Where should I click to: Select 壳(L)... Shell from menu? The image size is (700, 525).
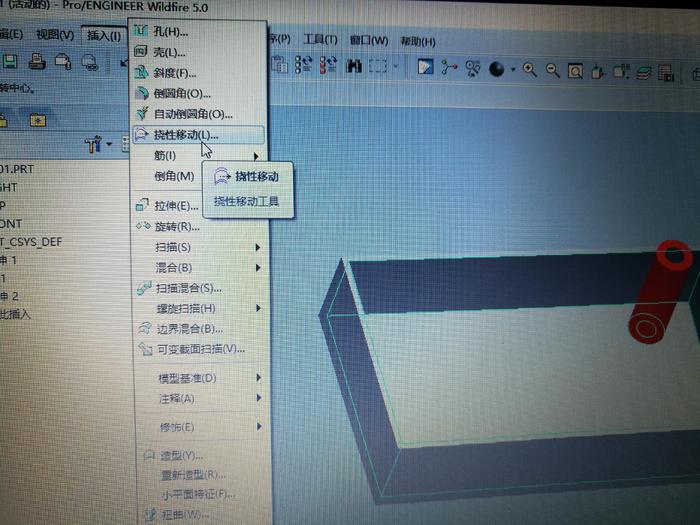pyautogui.click(x=199, y=52)
